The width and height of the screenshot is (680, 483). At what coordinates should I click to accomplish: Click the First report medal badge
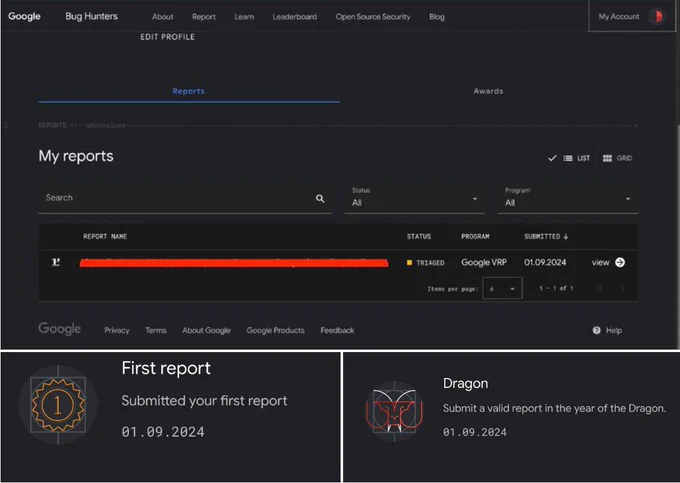(58, 405)
